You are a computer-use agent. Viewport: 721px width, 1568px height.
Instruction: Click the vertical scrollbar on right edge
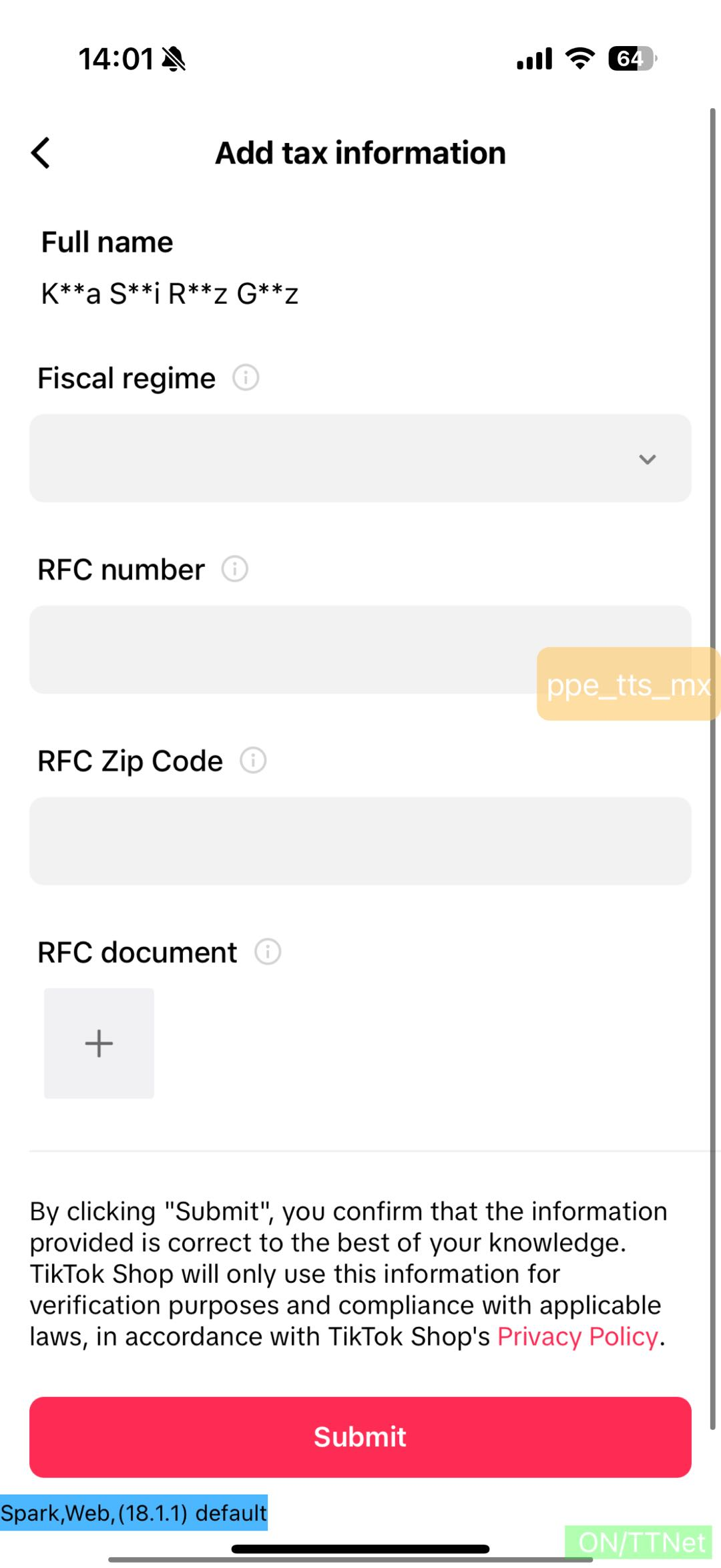tap(713, 768)
